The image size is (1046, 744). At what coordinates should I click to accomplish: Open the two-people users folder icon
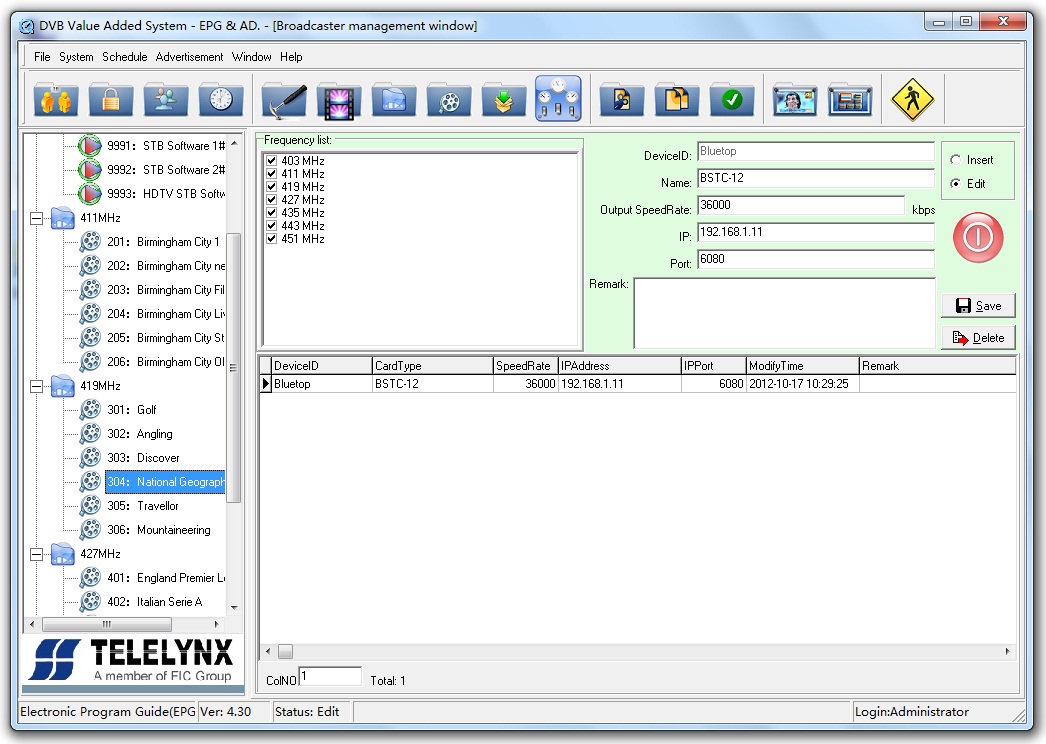point(57,100)
